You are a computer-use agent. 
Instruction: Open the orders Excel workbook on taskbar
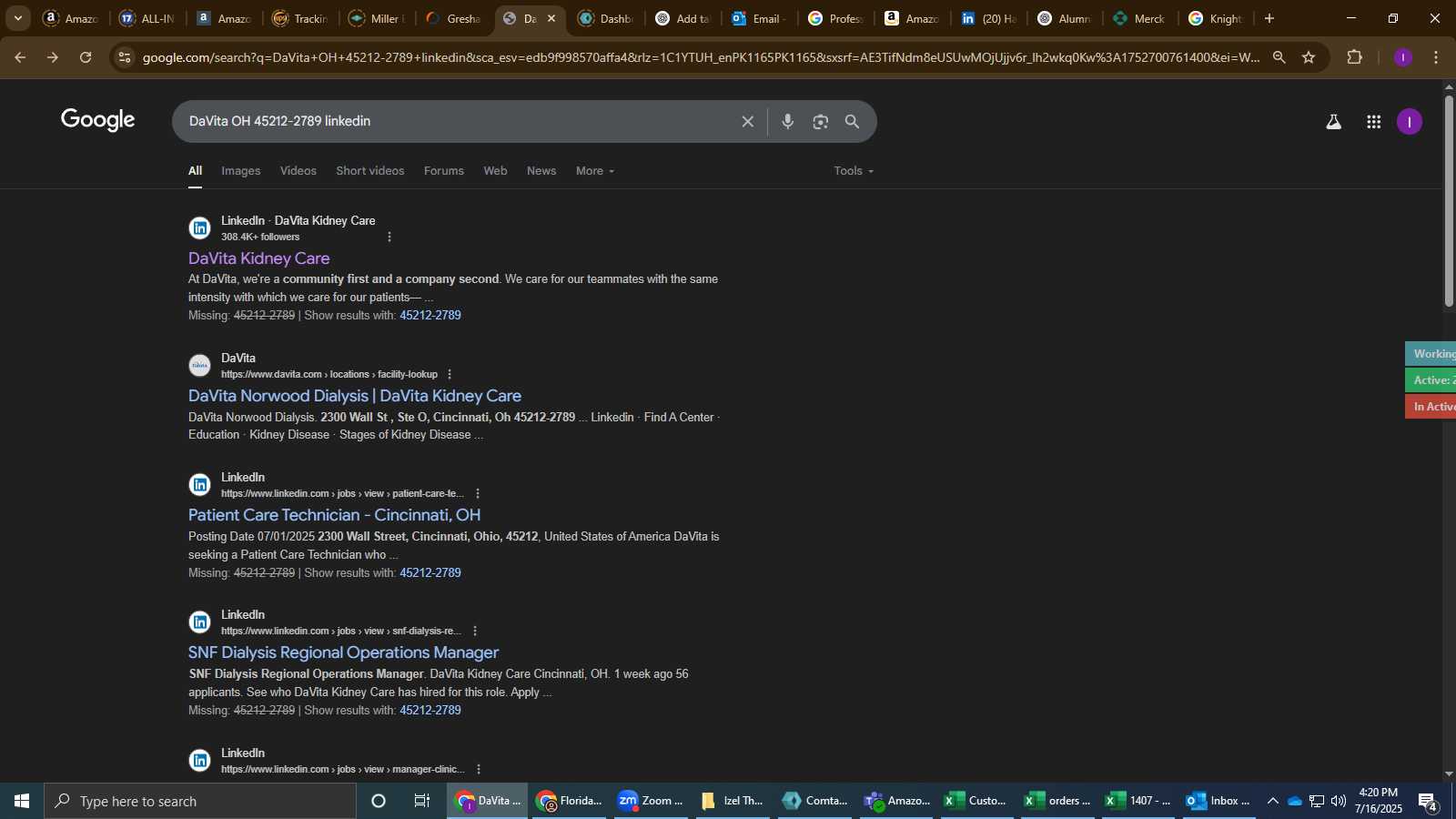coord(1057,802)
